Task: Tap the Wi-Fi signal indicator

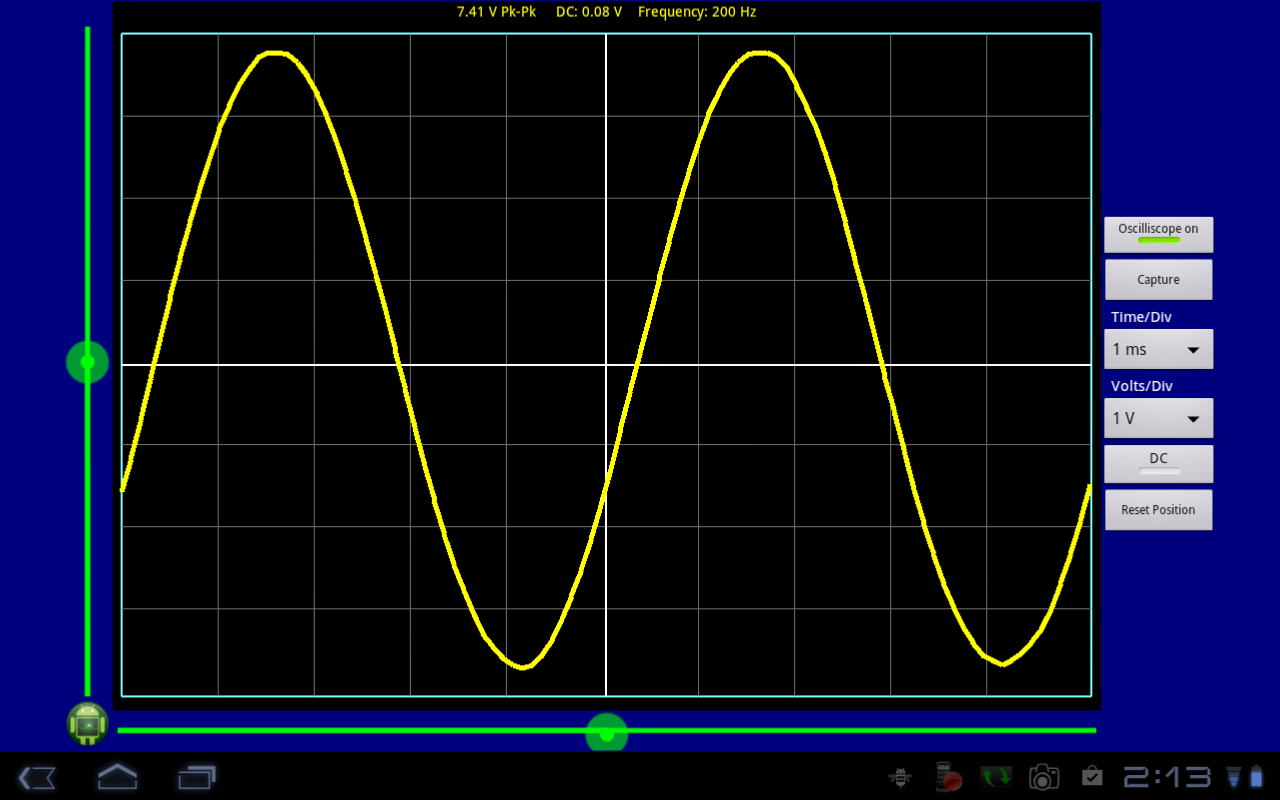Action: 1234,777
